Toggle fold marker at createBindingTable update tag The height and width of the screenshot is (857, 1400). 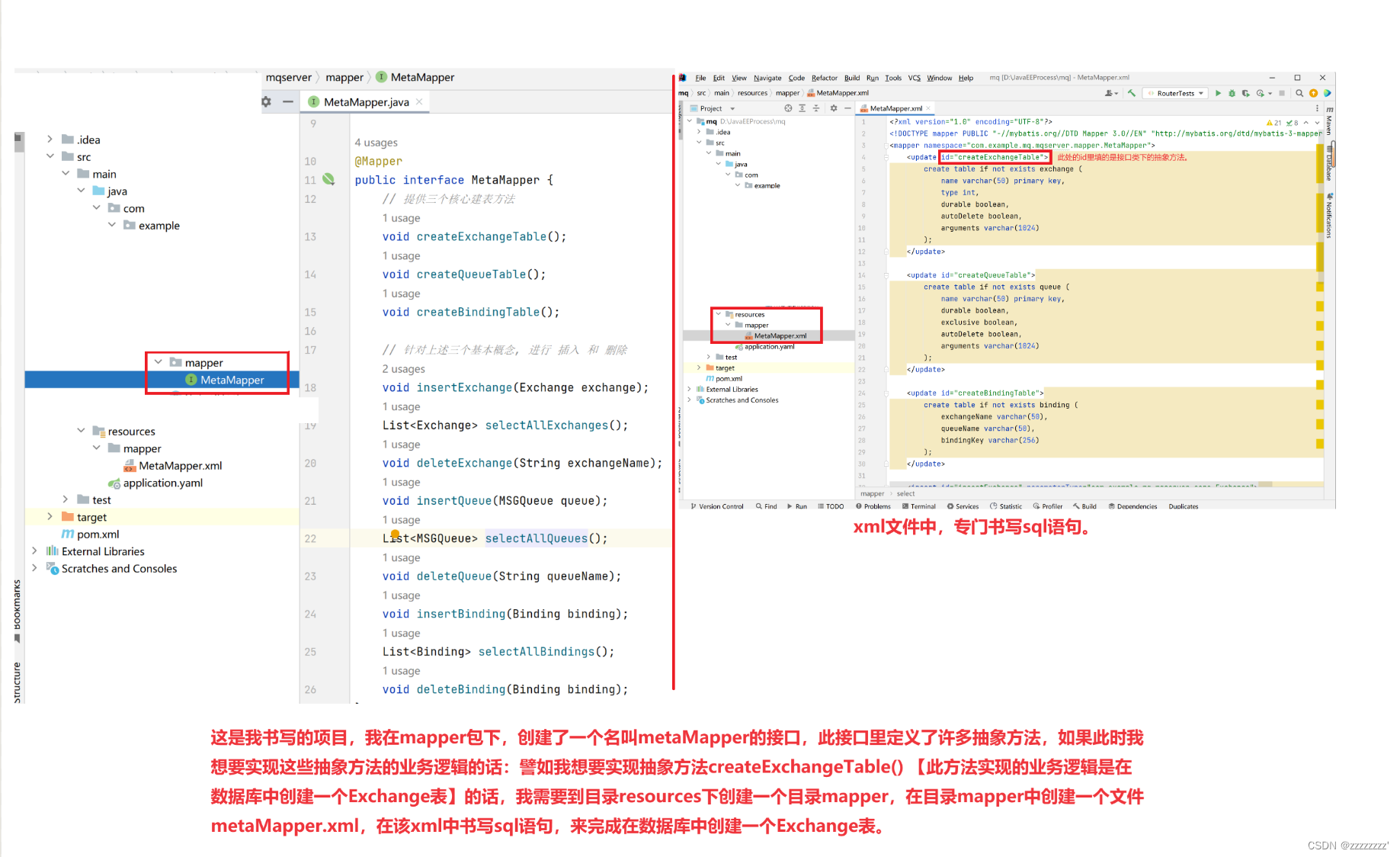[x=886, y=393]
